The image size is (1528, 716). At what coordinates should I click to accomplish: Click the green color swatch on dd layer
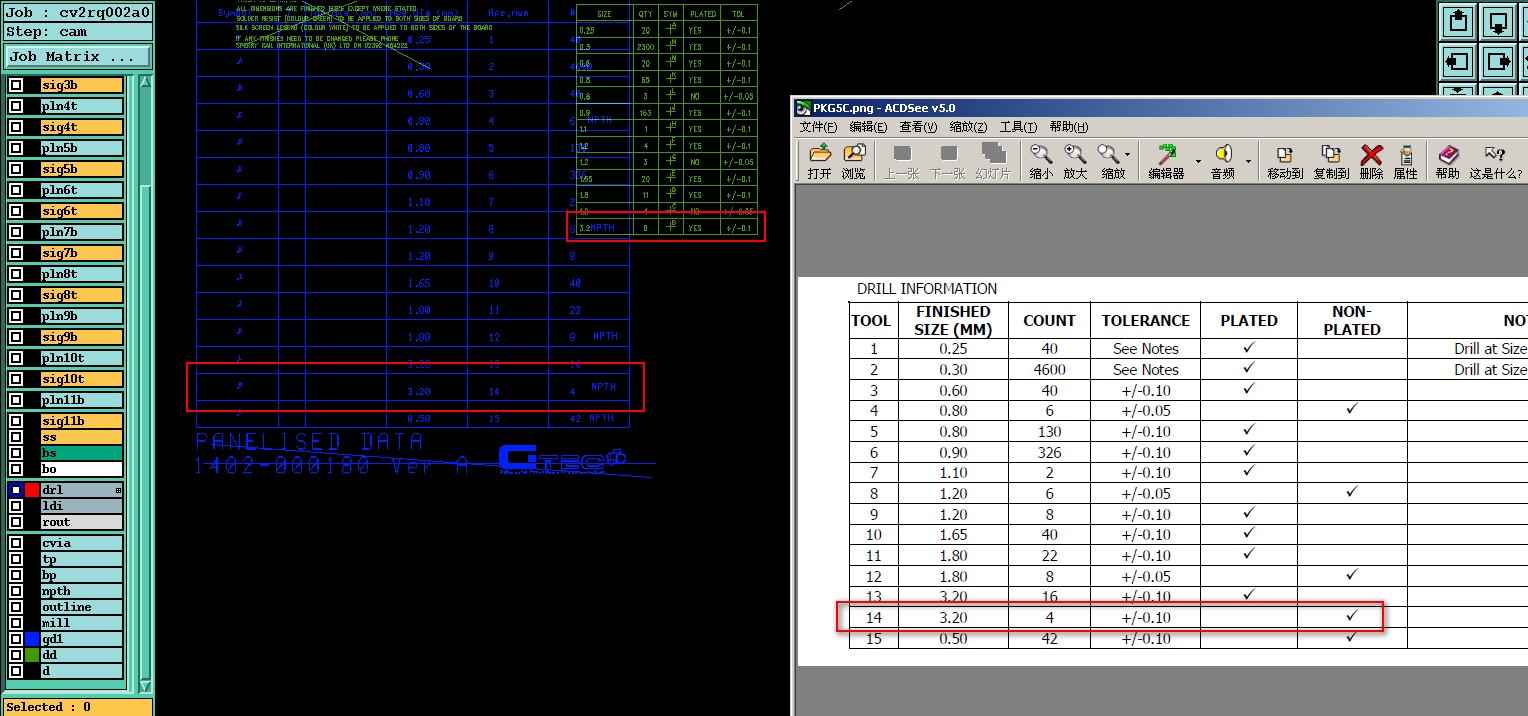pyautogui.click(x=32, y=655)
